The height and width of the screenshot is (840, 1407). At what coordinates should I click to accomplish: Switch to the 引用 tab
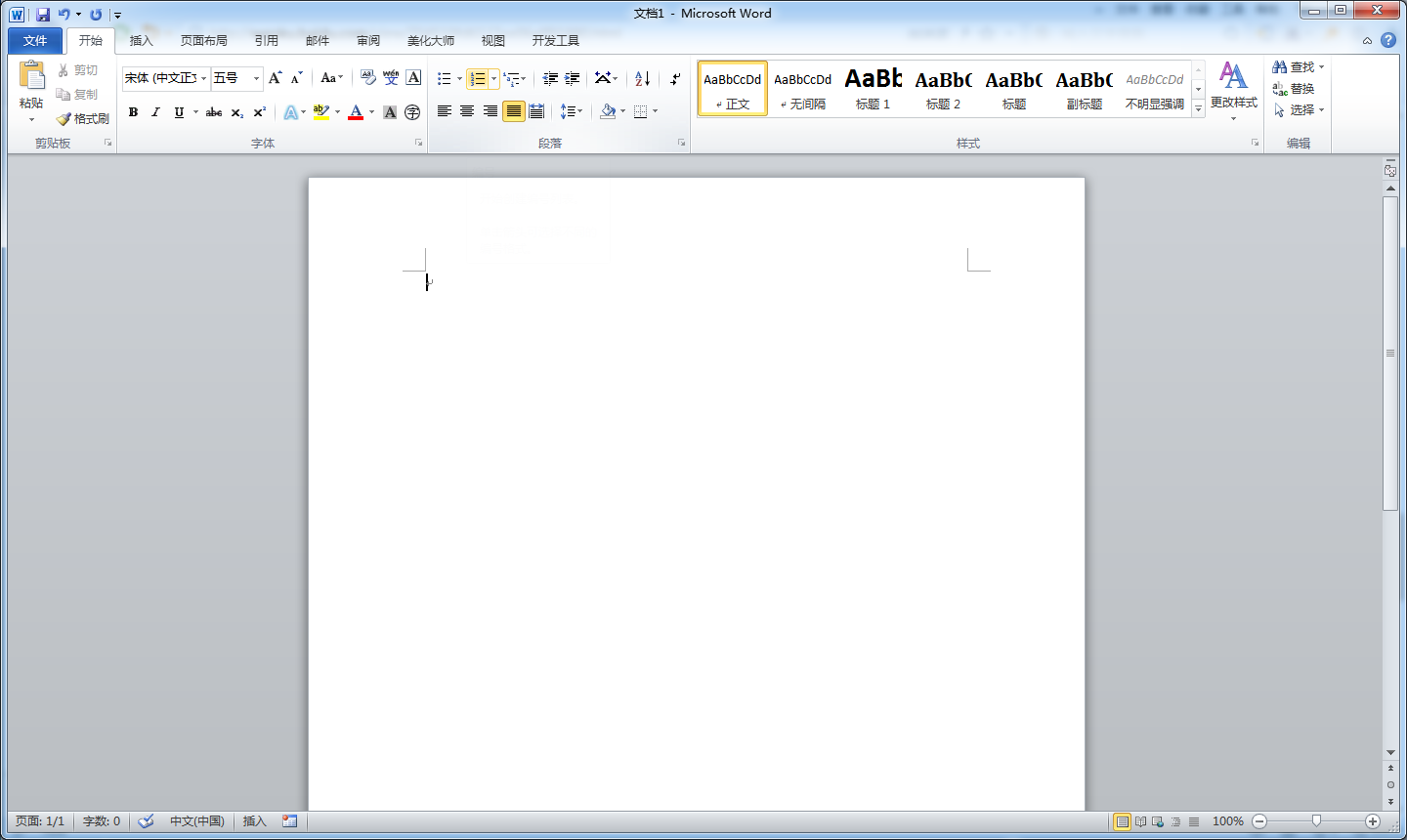click(x=267, y=41)
